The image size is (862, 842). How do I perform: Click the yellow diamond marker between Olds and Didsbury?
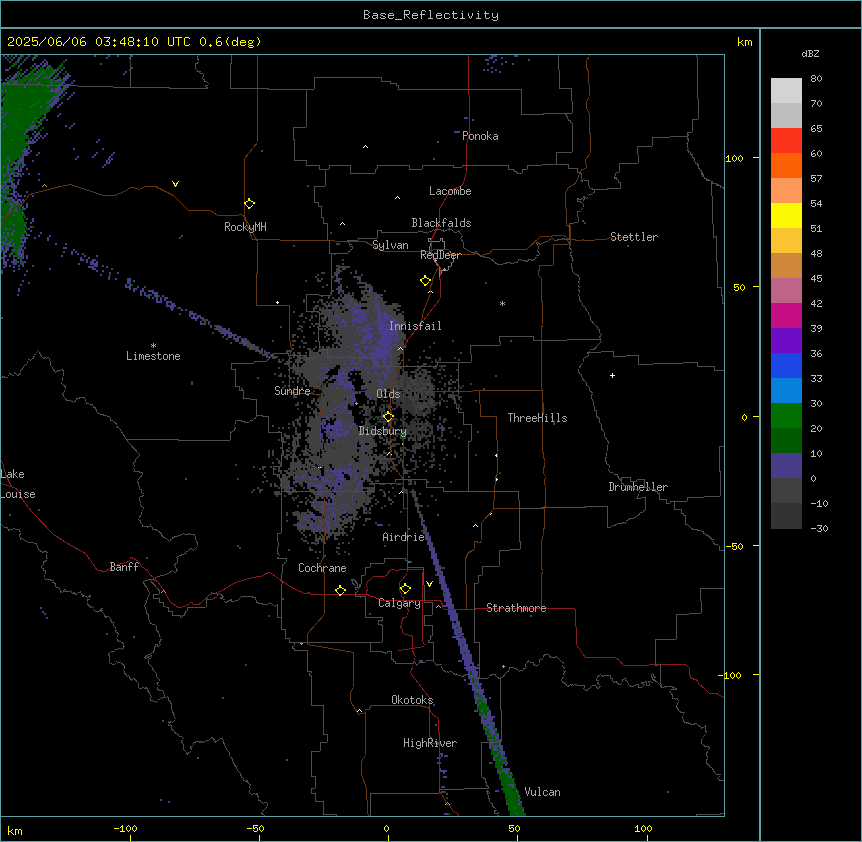389,417
